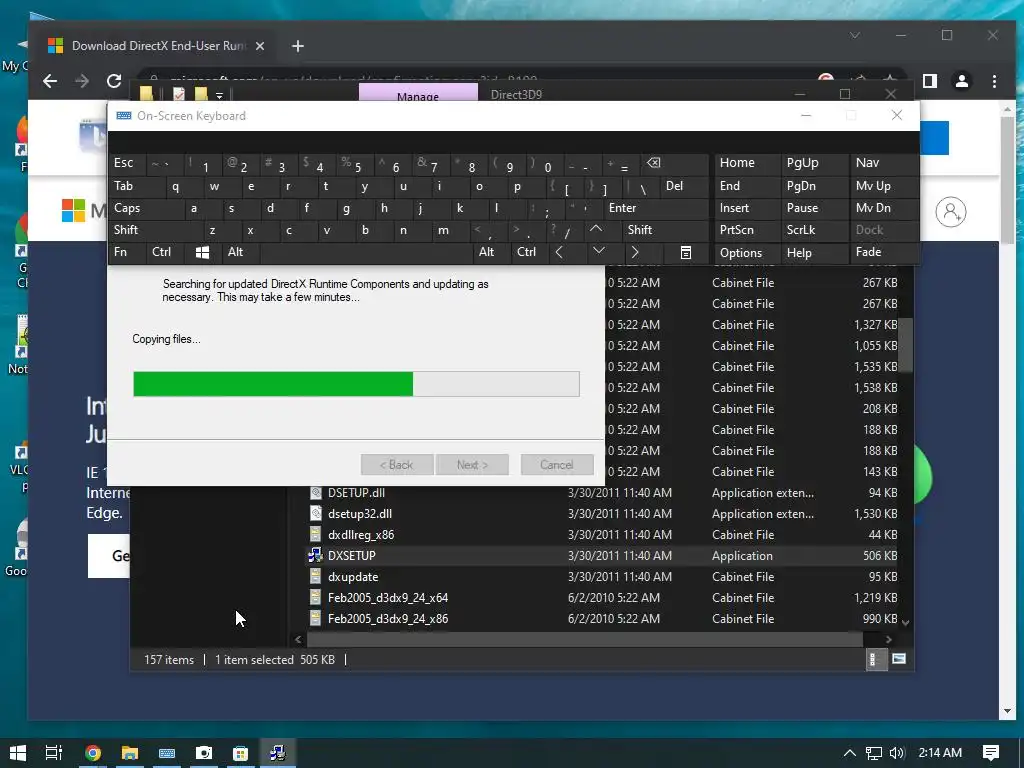Click Back in DirectX setup dialog
1024x768 pixels.
click(396, 465)
